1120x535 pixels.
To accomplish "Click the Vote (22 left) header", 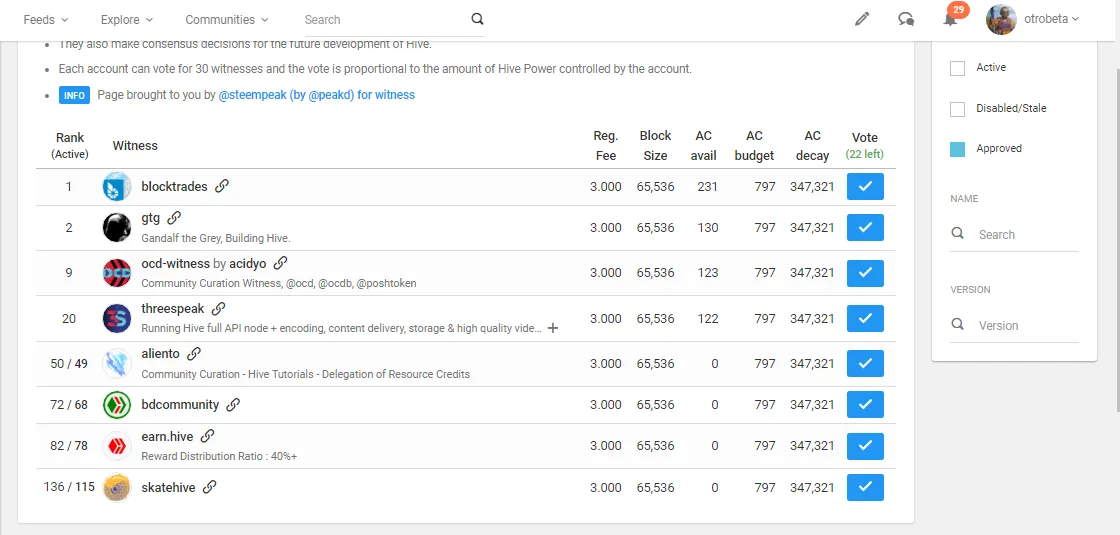I will point(865,145).
